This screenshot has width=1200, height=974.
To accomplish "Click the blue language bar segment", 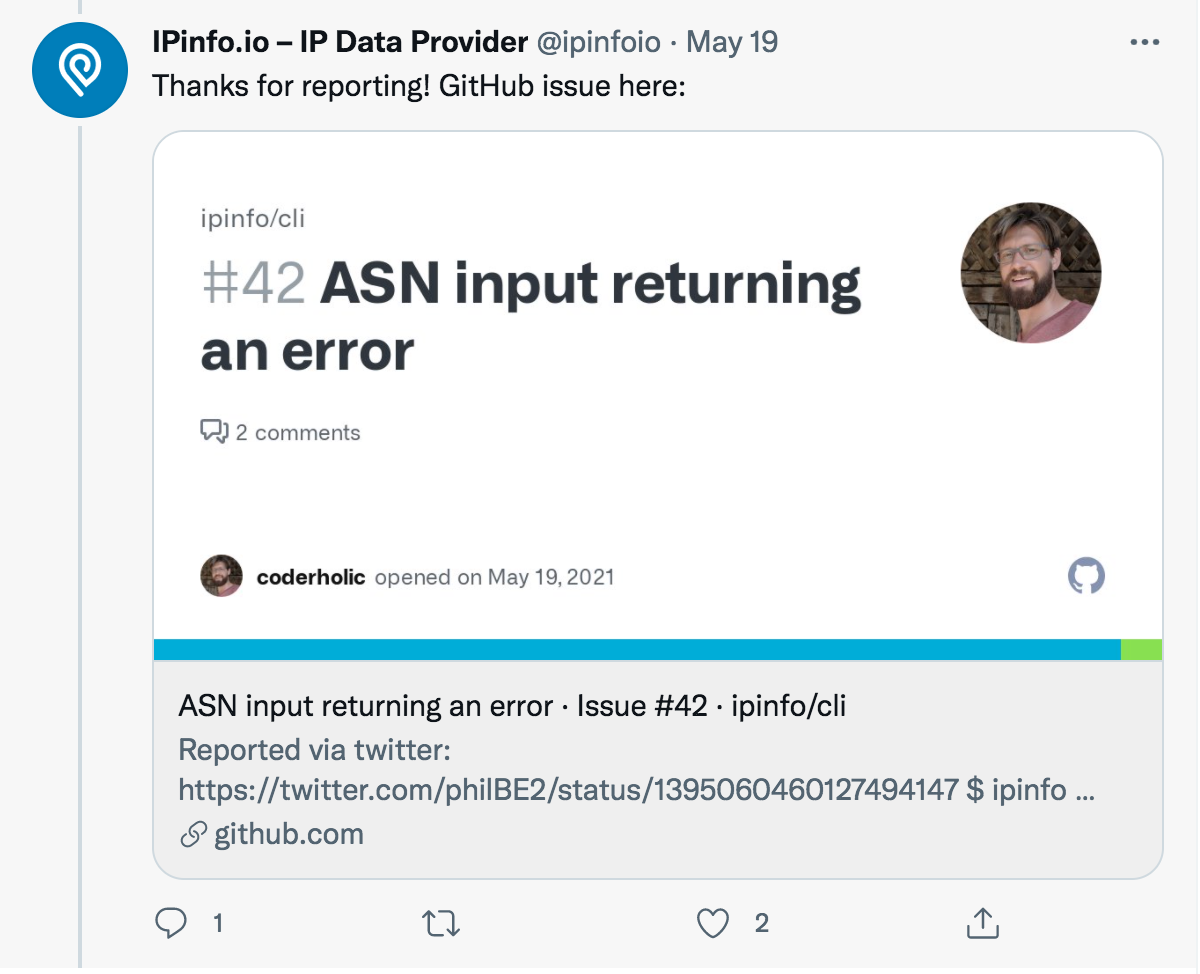I will coord(637,649).
